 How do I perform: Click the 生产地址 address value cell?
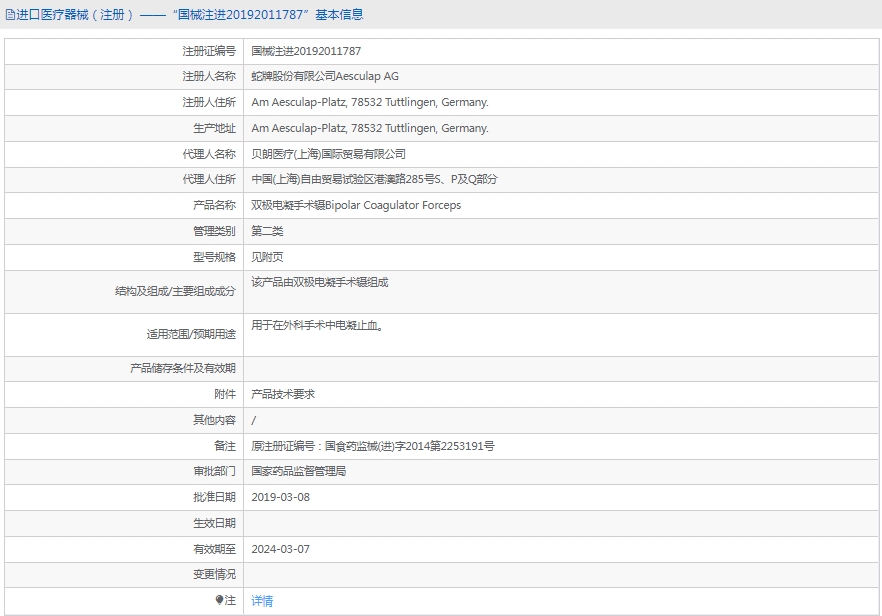pyautogui.click(x=561, y=128)
